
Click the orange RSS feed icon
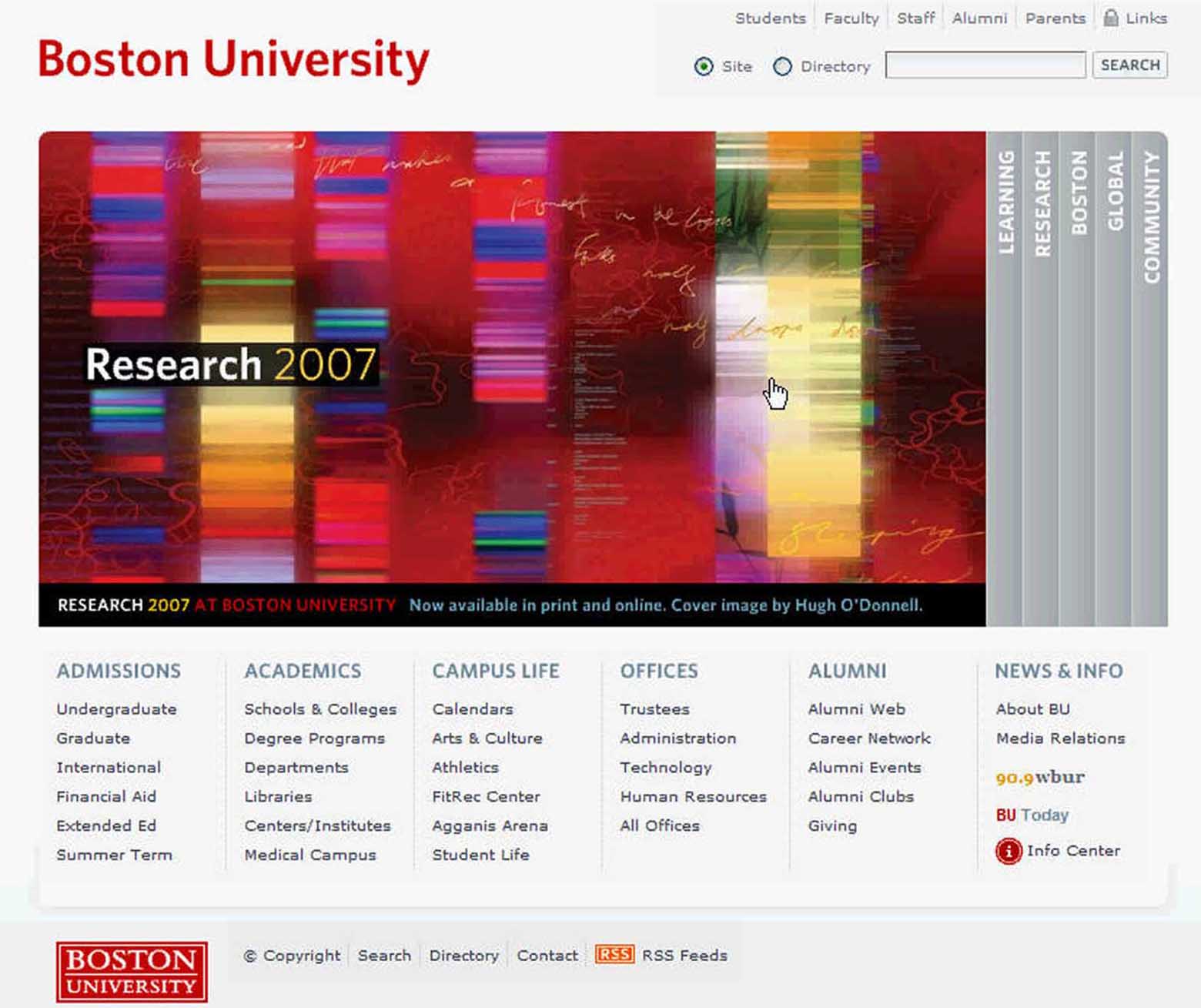click(x=614, y=955)
